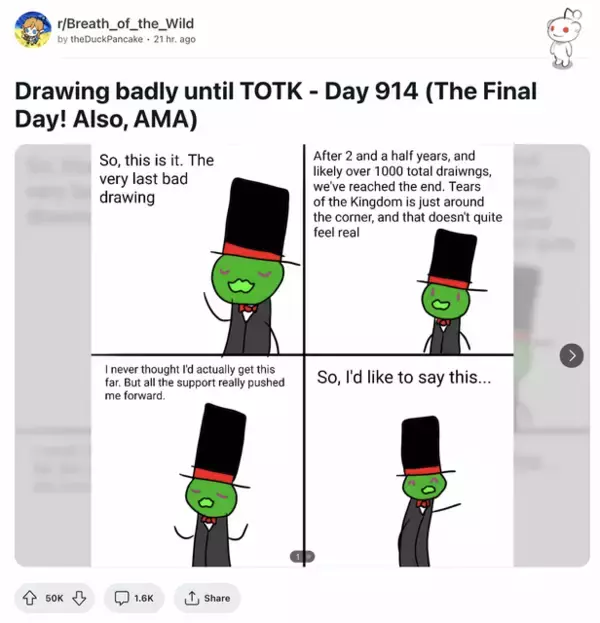Open the 'I never thought' comic panel
Screen dimensions: 600x623
(197, 461)
